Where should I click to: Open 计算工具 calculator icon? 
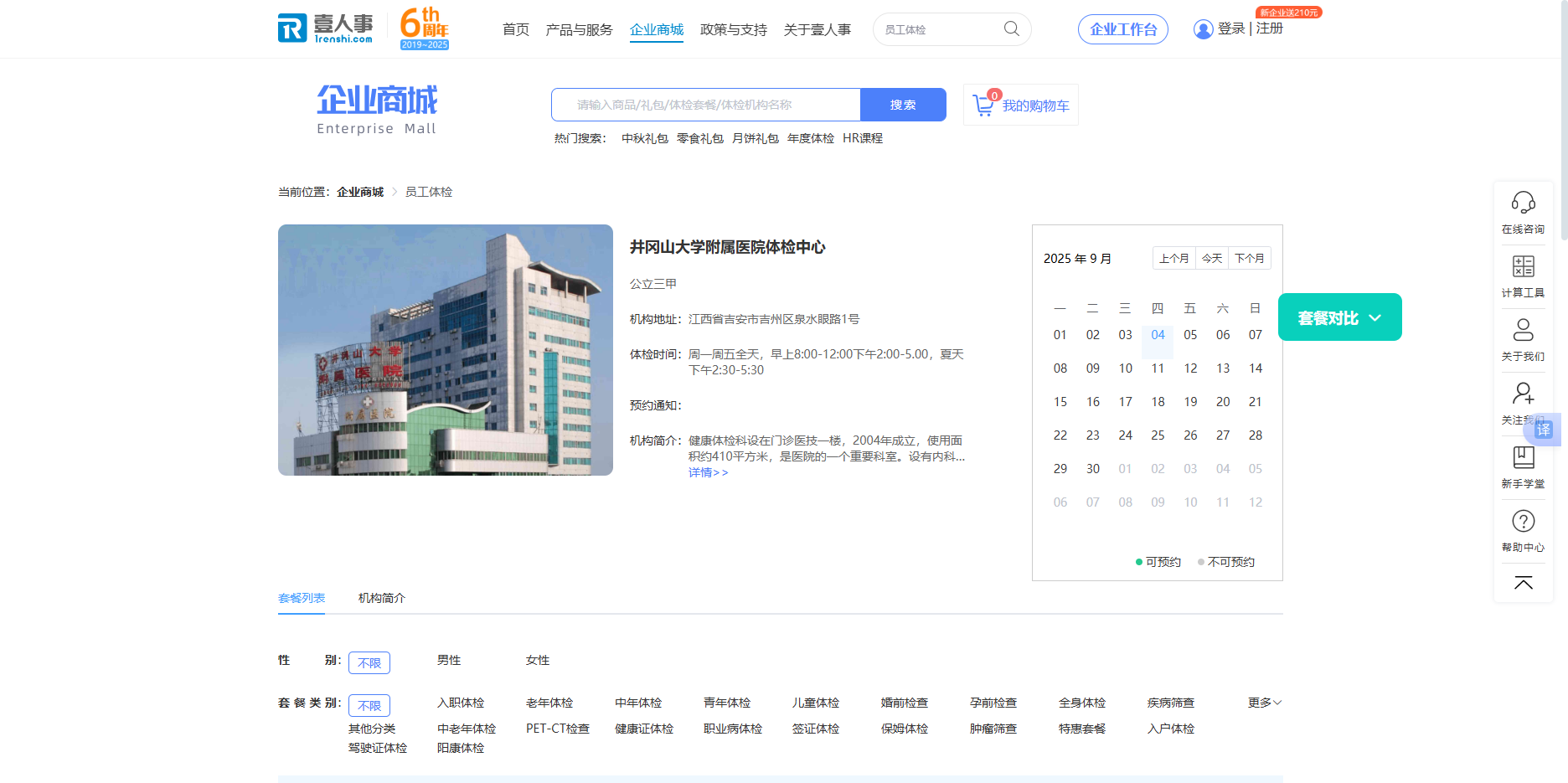1523,266
